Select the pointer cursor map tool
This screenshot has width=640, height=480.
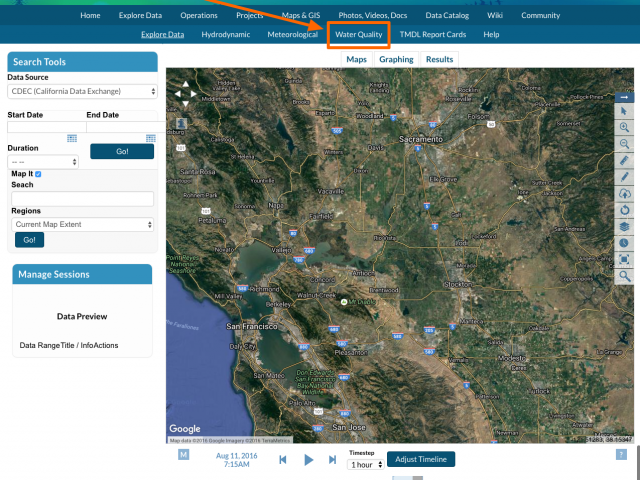(624, 111)
